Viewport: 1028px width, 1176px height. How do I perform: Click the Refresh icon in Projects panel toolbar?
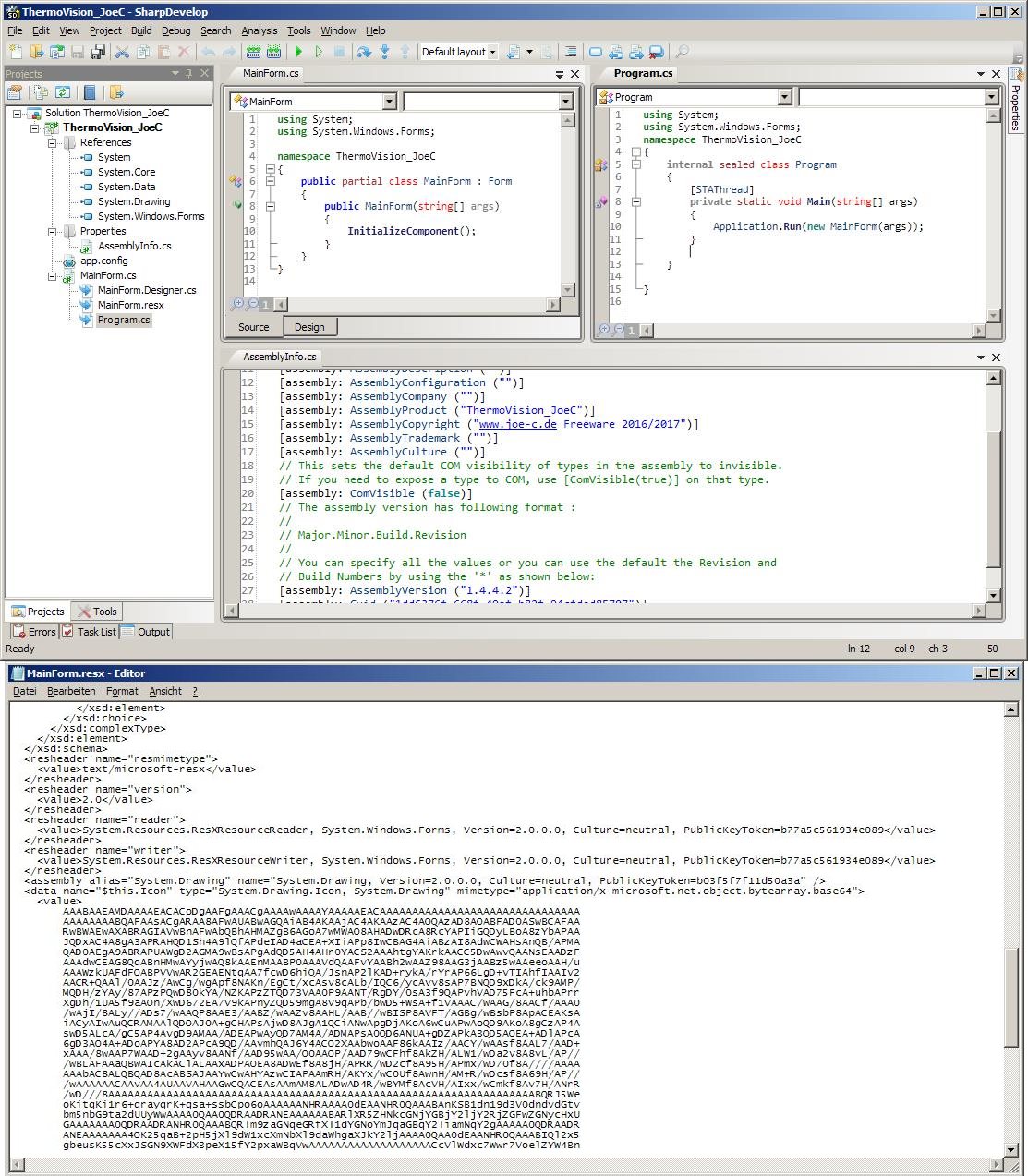pyautogui.click(x=63, y=92)
